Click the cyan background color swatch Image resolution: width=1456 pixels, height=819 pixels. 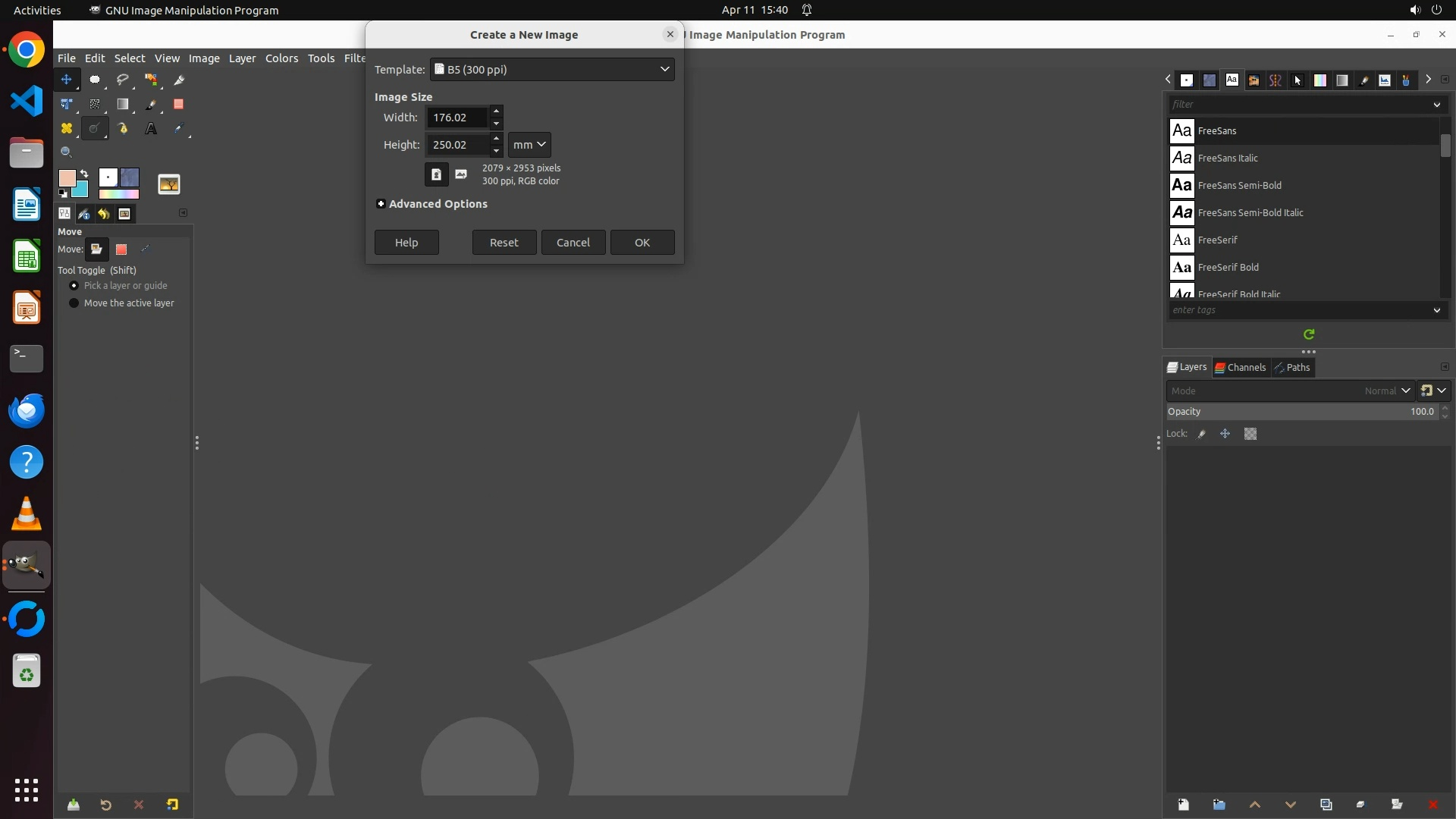coord(81,190)
